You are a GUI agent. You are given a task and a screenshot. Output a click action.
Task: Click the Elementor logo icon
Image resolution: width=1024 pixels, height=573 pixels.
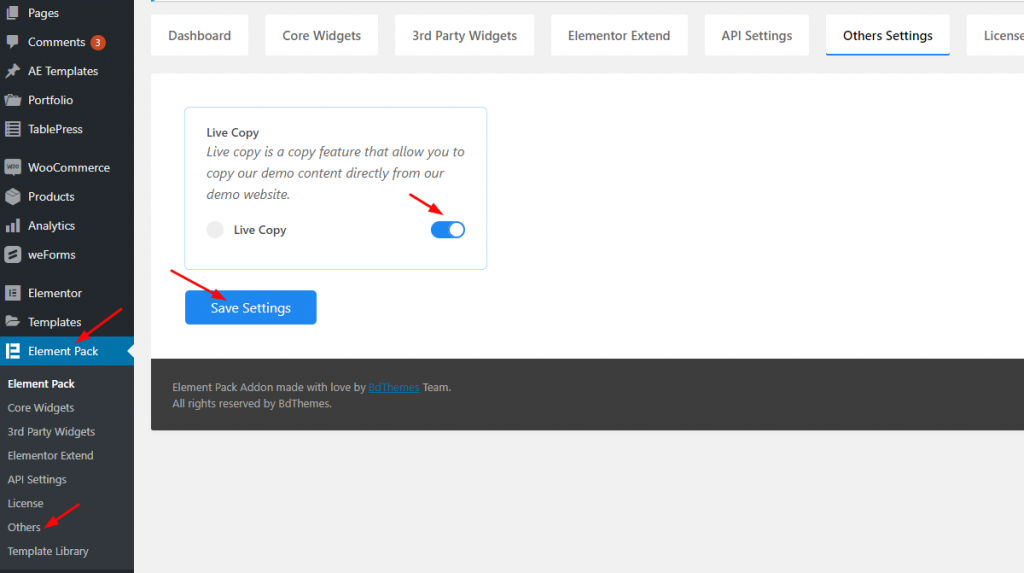(x=12, y=293)
